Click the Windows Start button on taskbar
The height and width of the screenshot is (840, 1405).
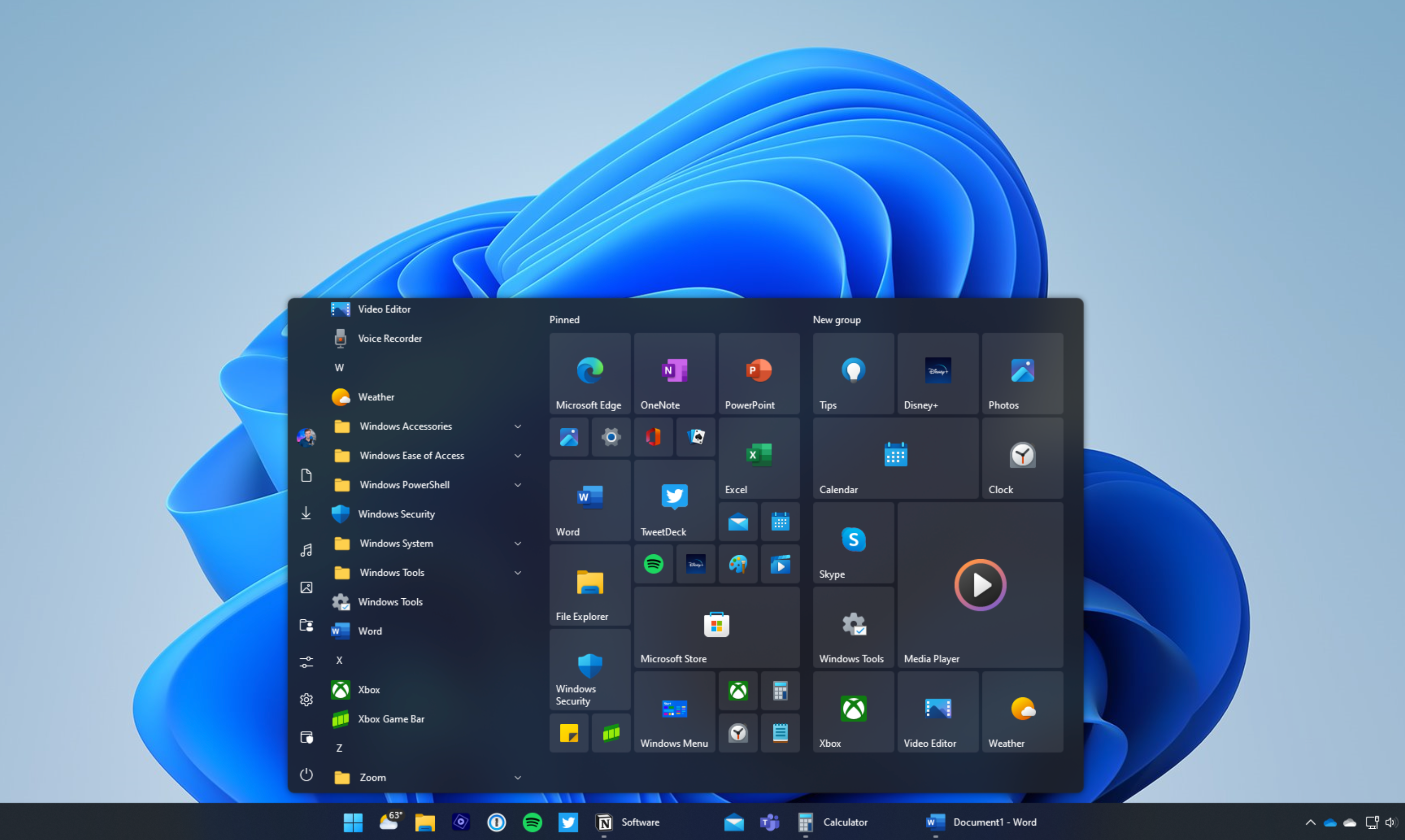[x=353, y=822]
